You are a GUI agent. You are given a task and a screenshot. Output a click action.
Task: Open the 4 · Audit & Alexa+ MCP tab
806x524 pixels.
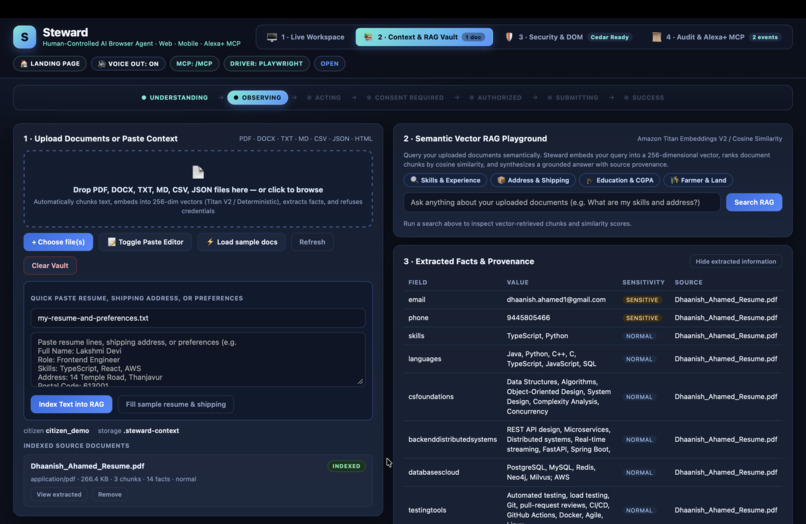point(716,37)
